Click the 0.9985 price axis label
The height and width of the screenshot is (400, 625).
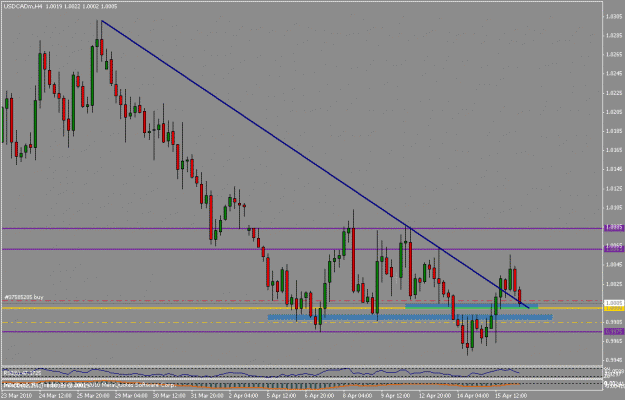point(614,322)
